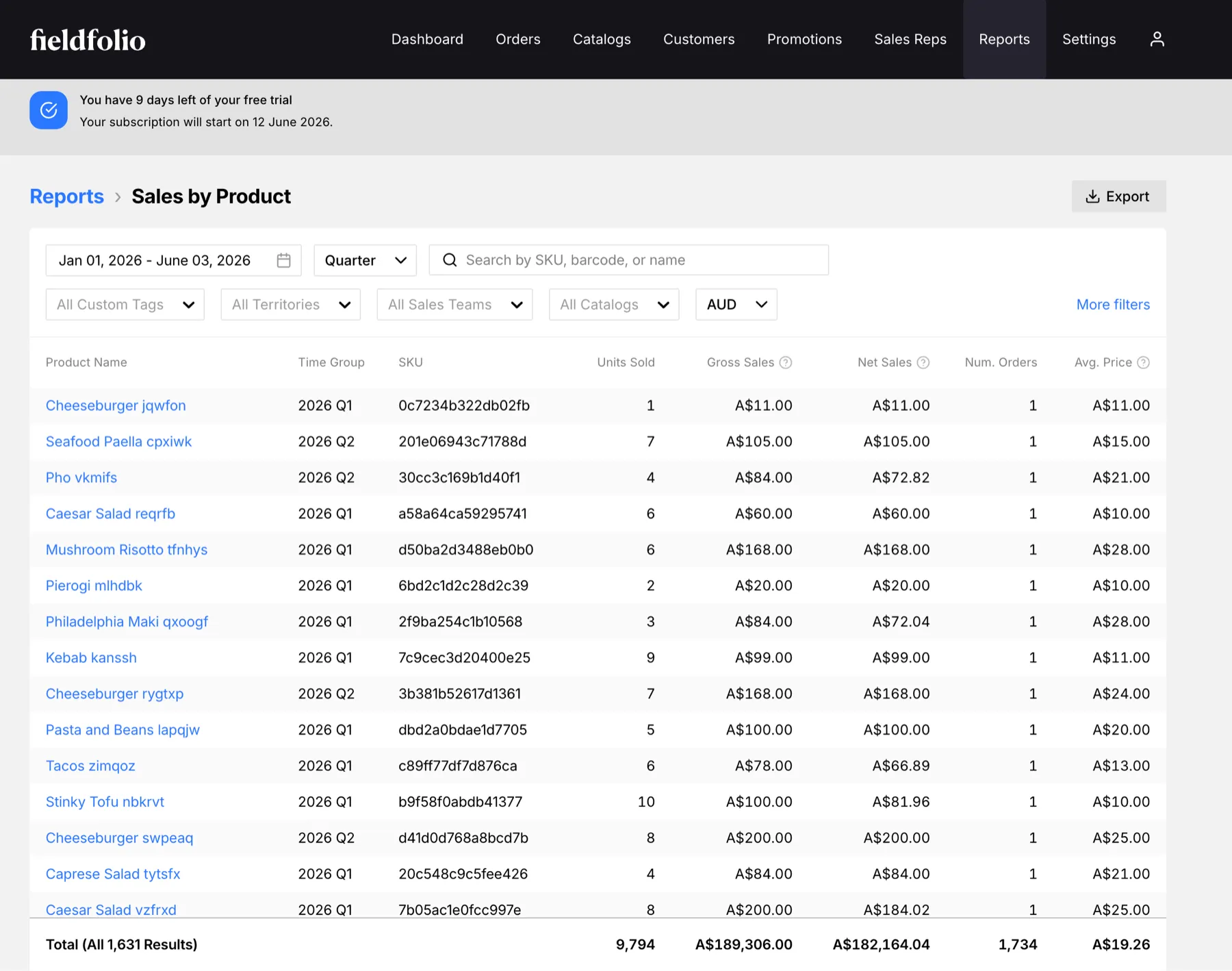Open the All Sales Teams dropdown
The image size is (1232, 971).
pos(454,305)
